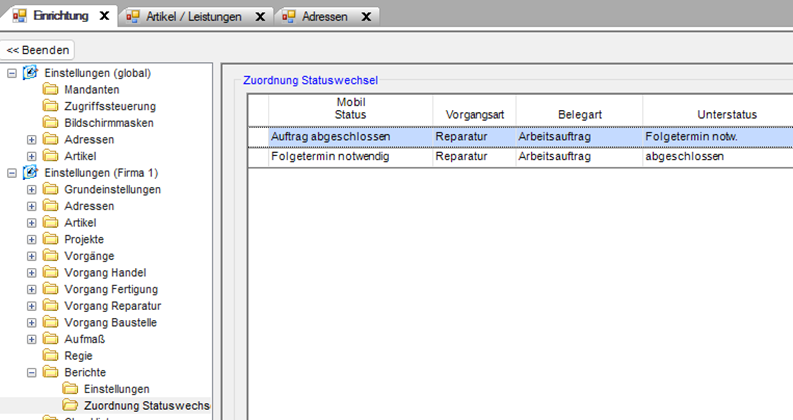Switch to the Artikel / Leistungen tab

(x=190, y=17)
